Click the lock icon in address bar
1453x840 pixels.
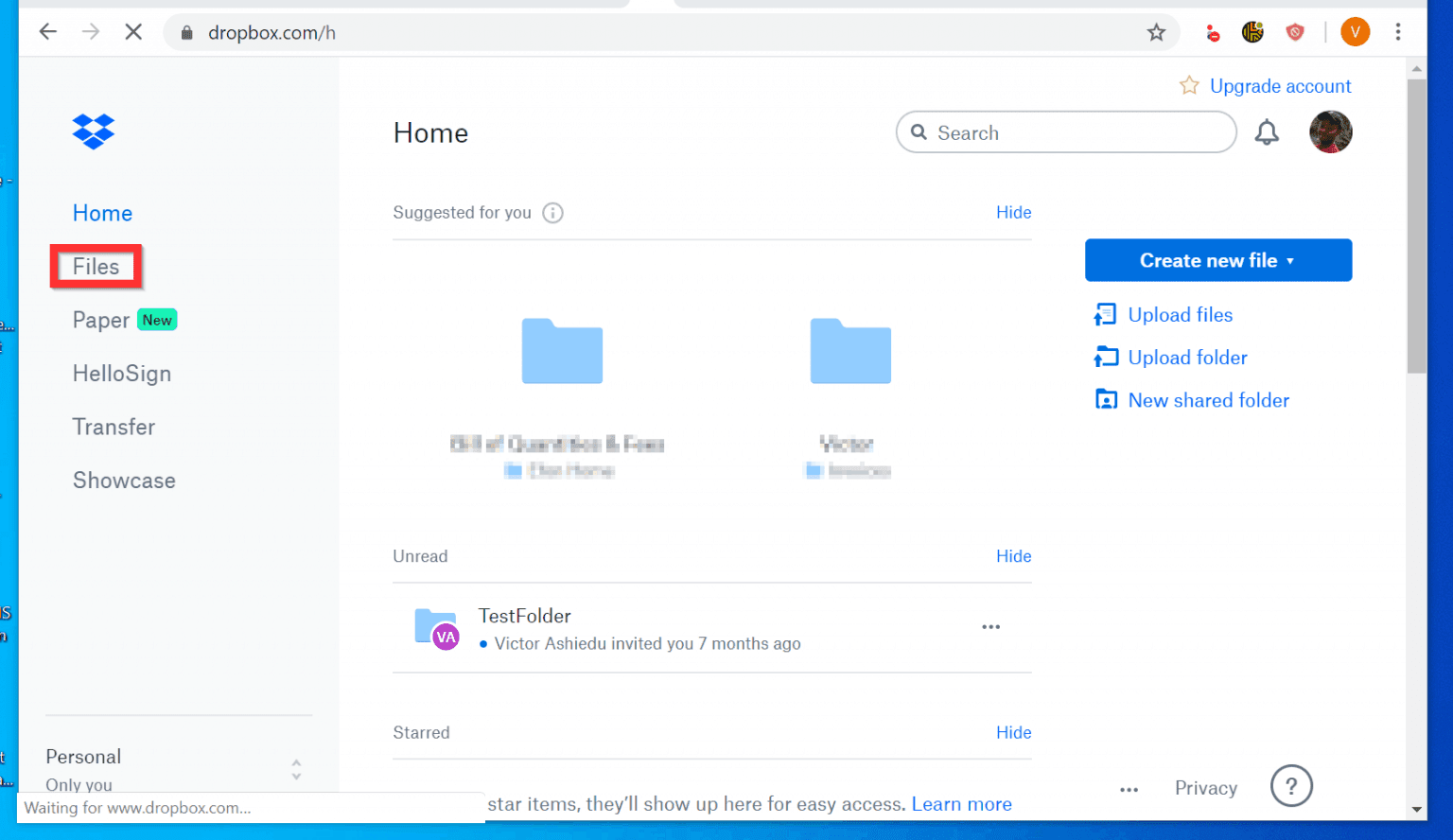(x=187, y=33)
